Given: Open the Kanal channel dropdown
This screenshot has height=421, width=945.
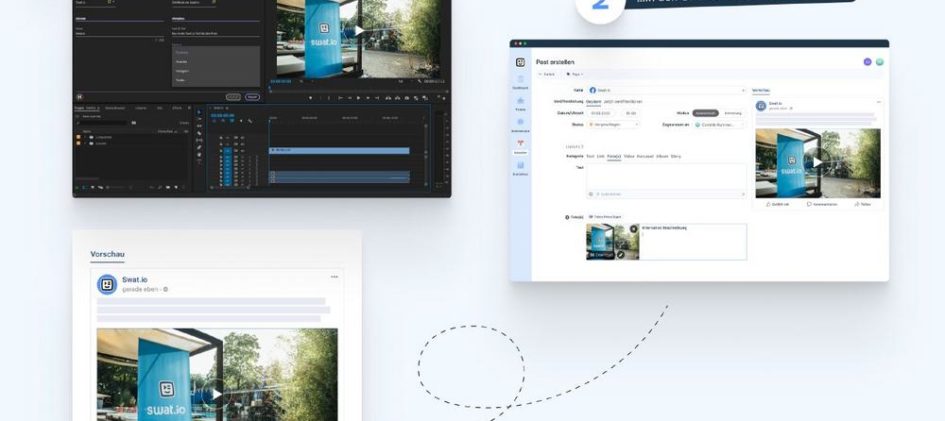Looking at the screenshot, I should (x=667, y=90).
